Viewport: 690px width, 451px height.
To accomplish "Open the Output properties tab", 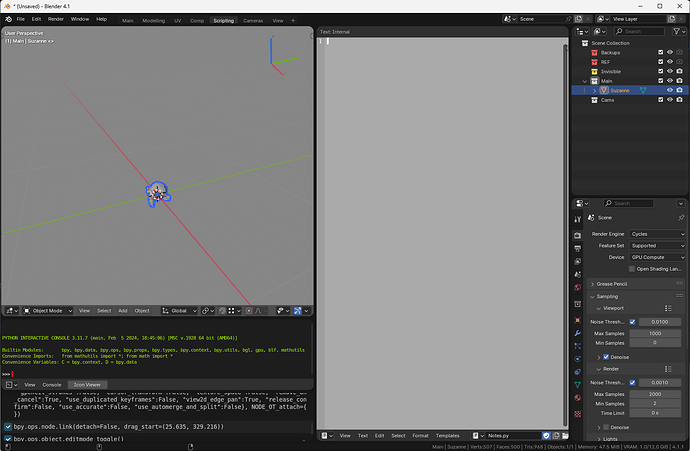I will (x=578, y=249).
